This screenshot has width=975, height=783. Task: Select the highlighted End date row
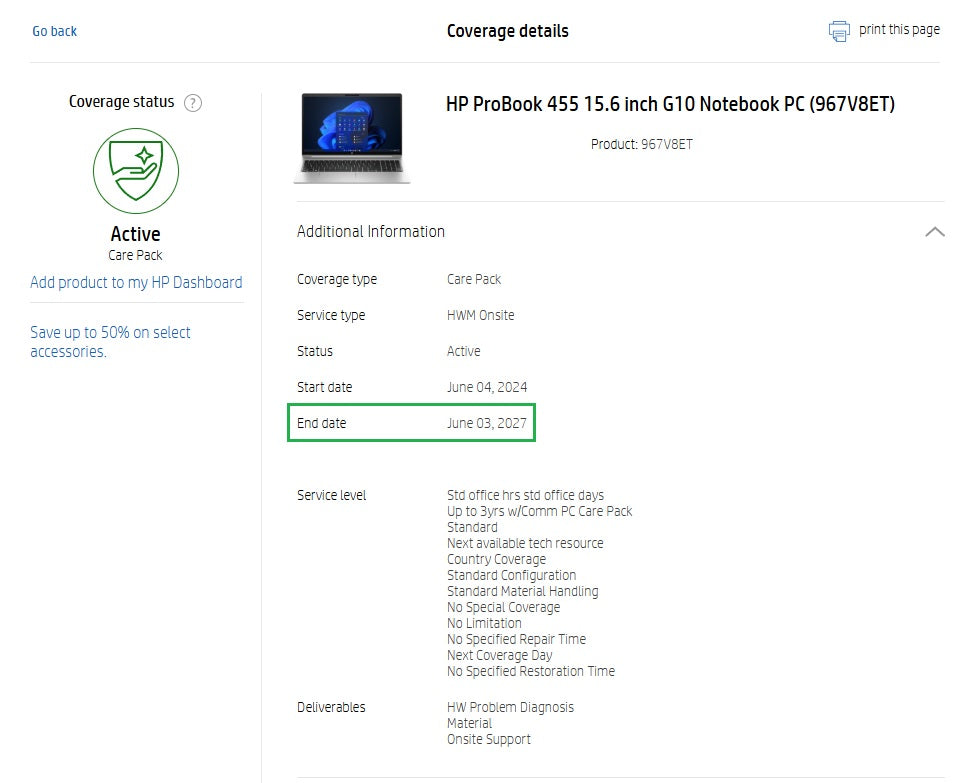[x=411, y=422]
